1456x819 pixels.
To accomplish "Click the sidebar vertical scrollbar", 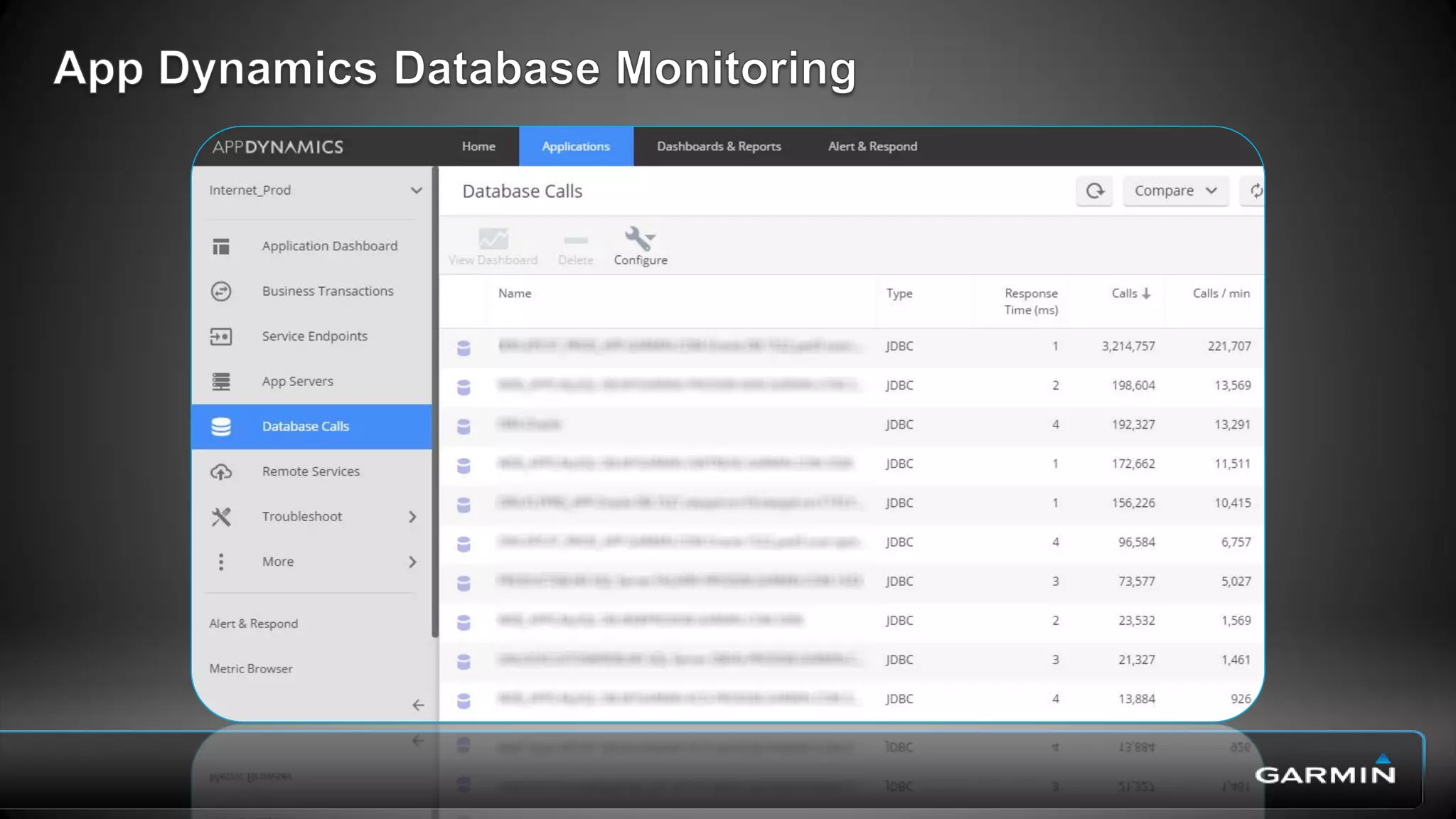I will pyautogui.click(x=434, y=402).
